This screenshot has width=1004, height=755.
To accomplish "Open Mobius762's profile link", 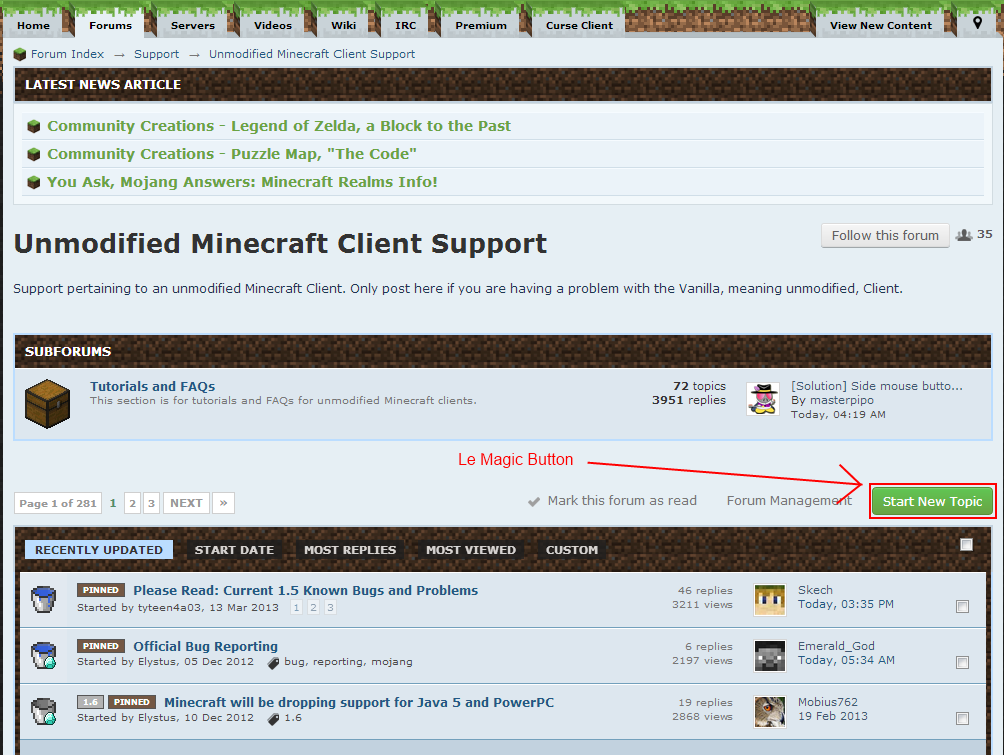I will click(827, 702).
